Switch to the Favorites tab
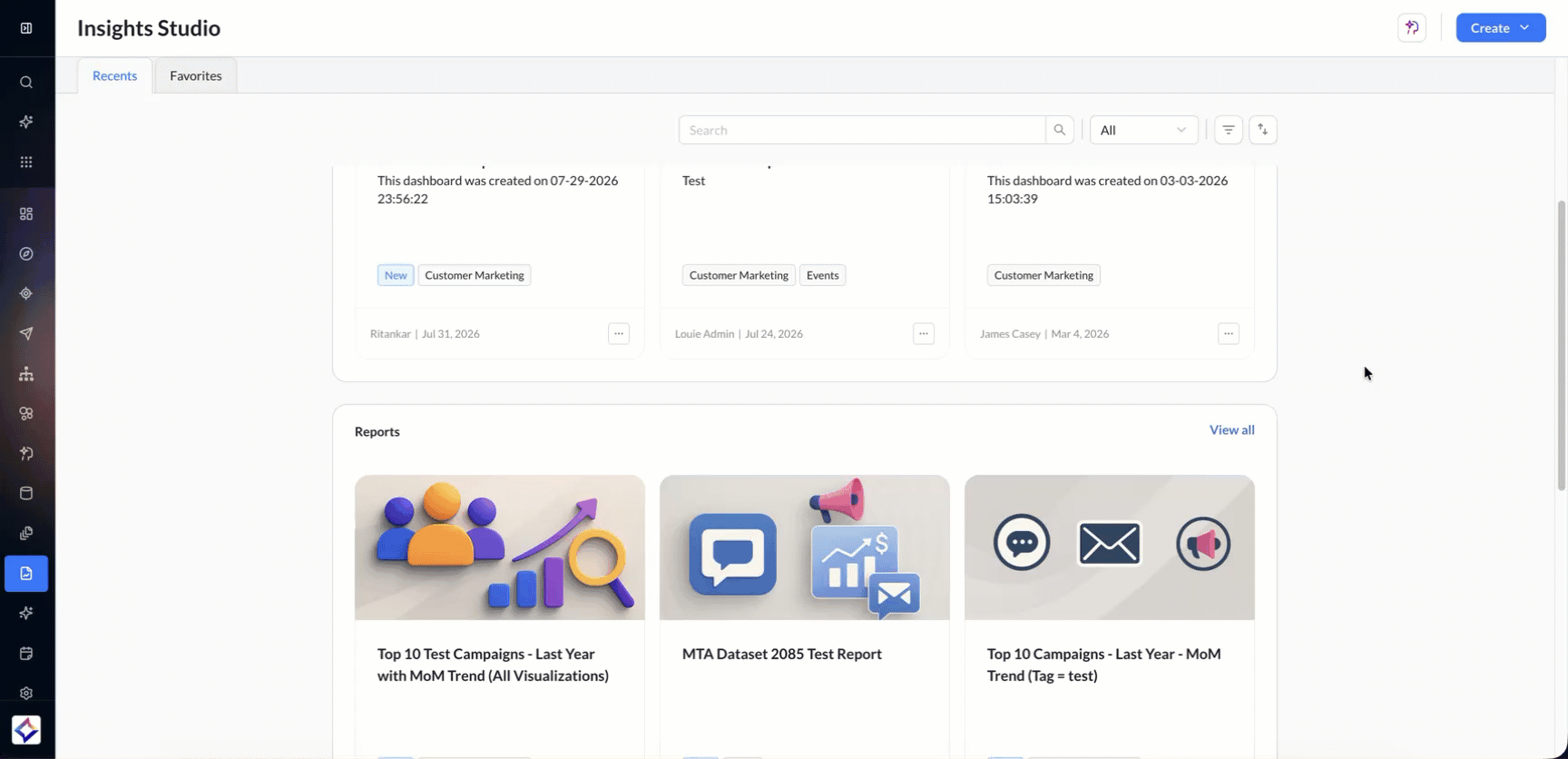The height and width of the screenshot is (759, 1568). coord(196,75)
